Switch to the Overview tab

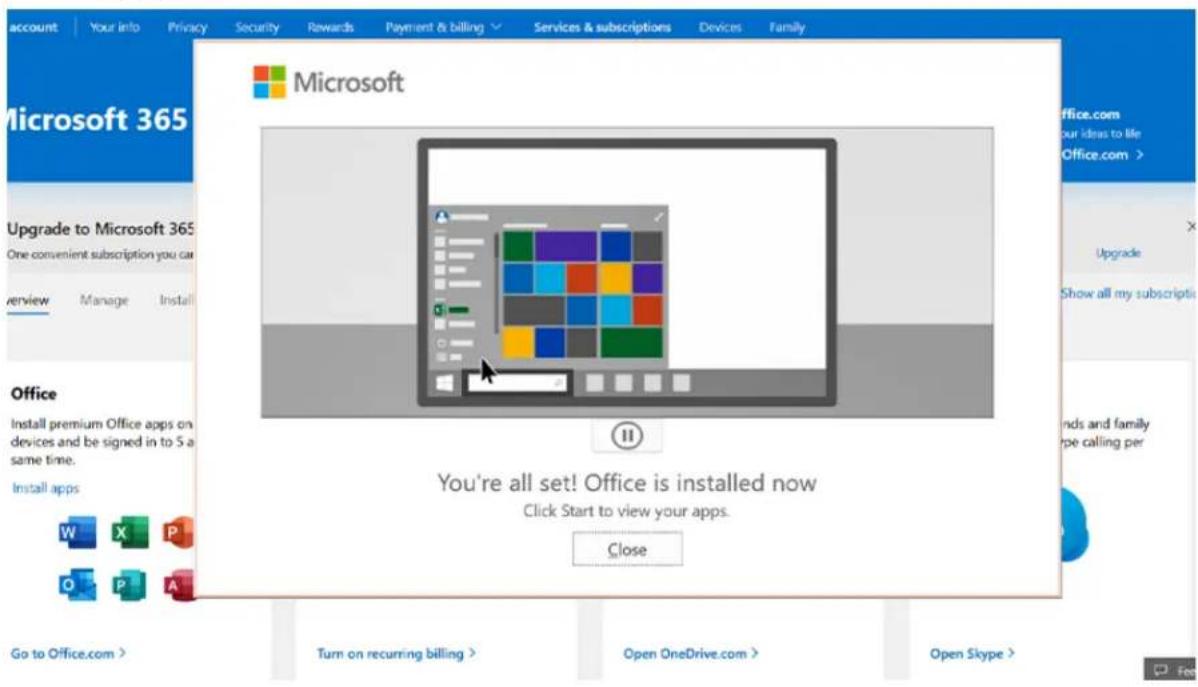point(28,300)
